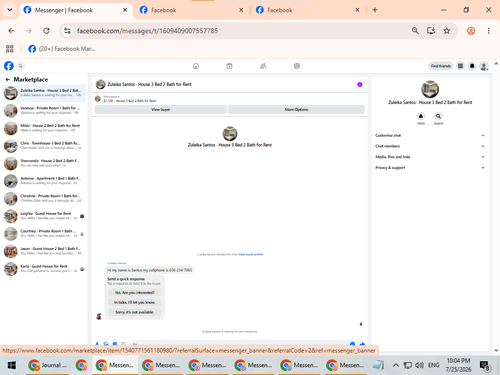Open the Leighla Guest House conversation
This screenshot has height=375, width=500.
(44, 216)
